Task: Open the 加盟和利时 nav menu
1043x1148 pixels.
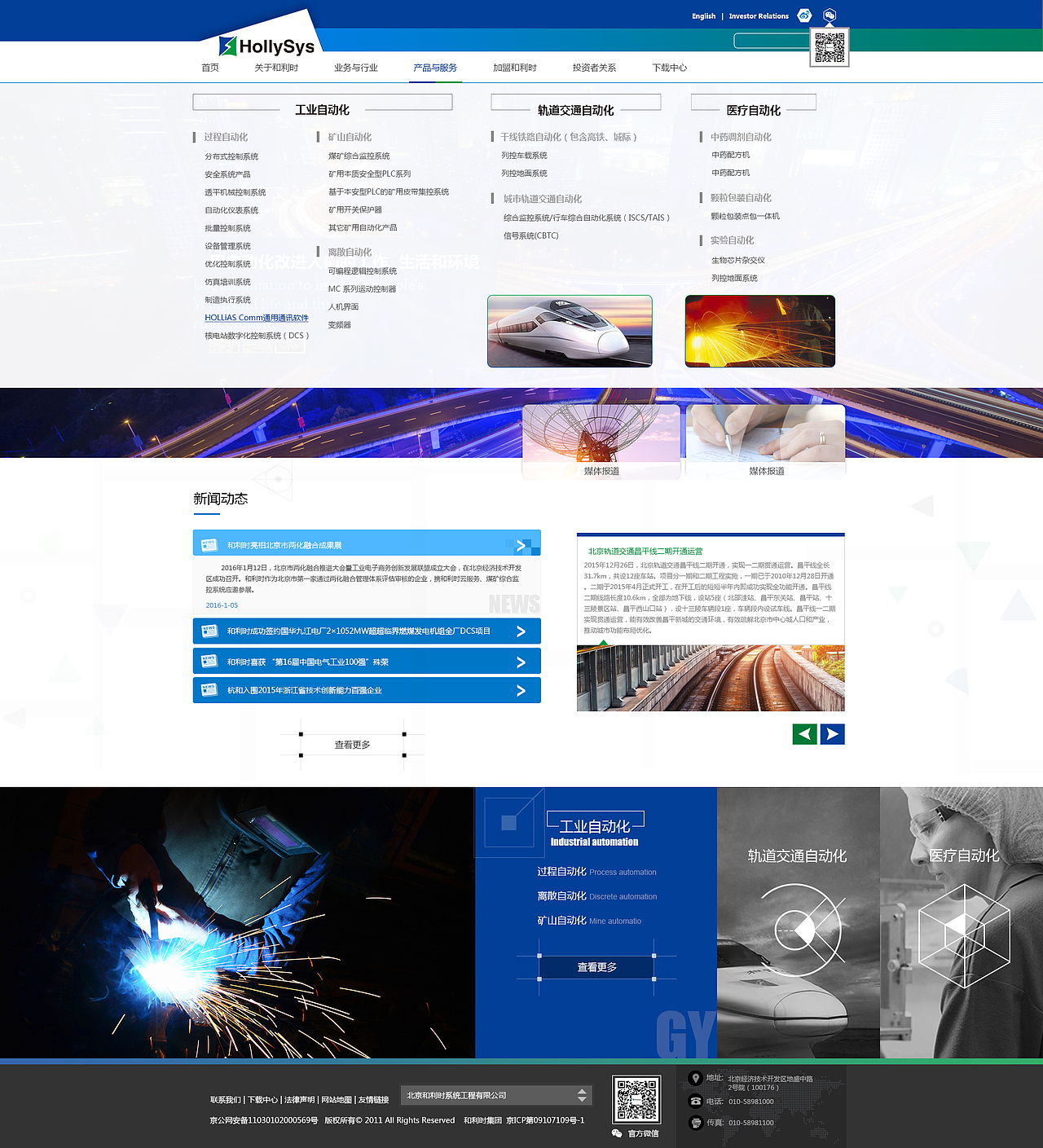Action: (x=515, y=68)
